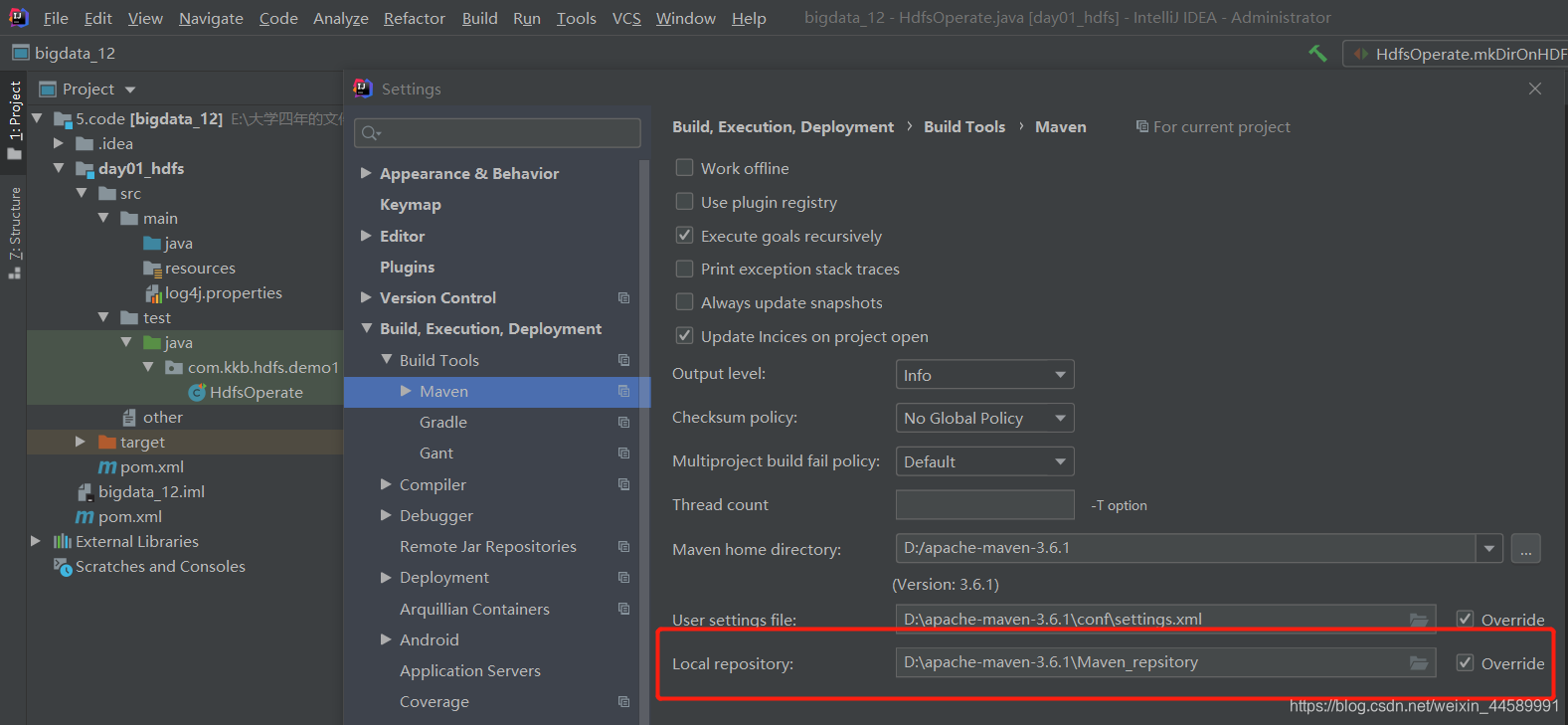Open the HdfsOperate.mkDirOnHDFS run configuration selector
The image size is (1568, 725).
tap(1457, 54)
